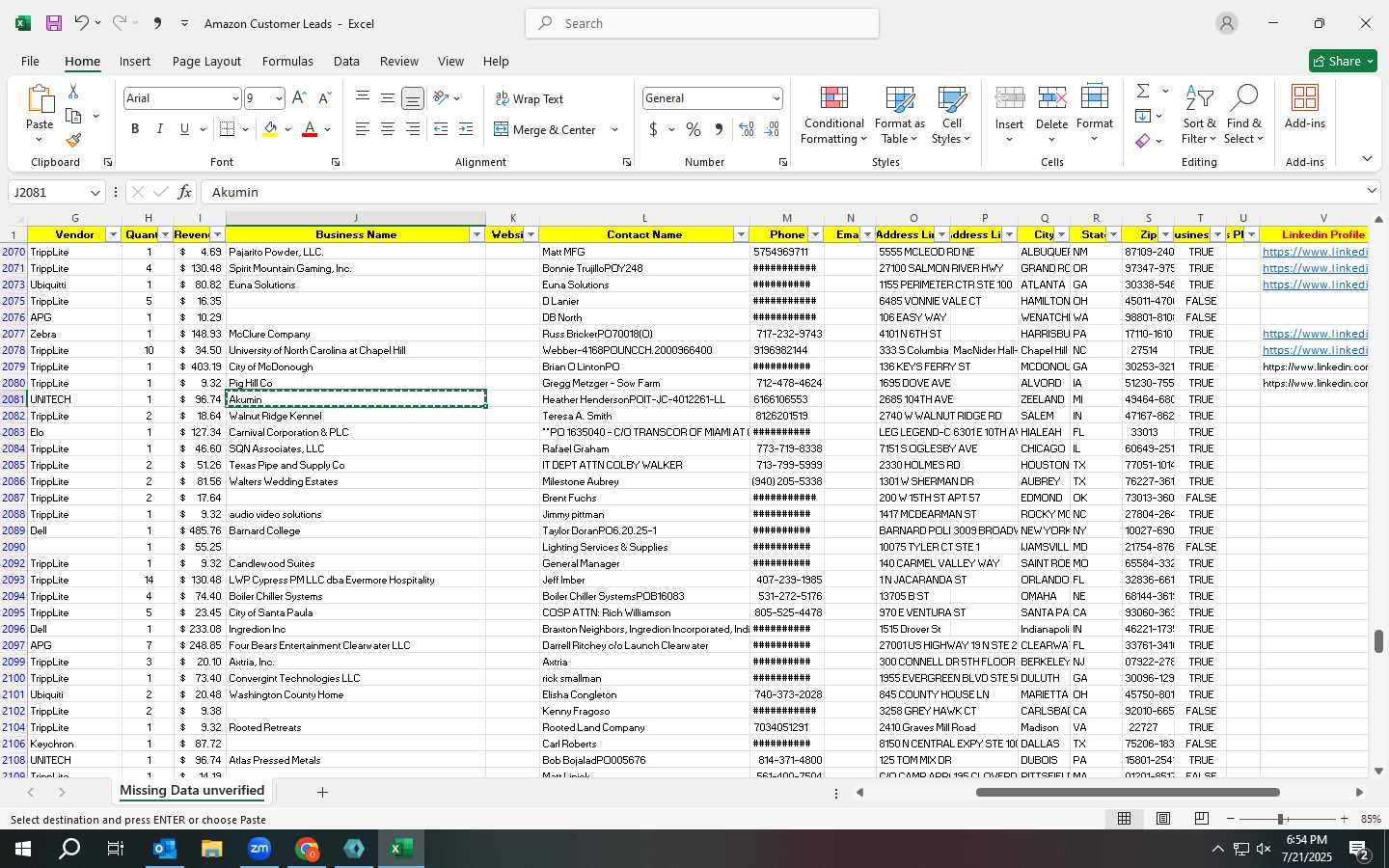
Task: Toggle Underline formatting
Action: [x=184, y=129]
